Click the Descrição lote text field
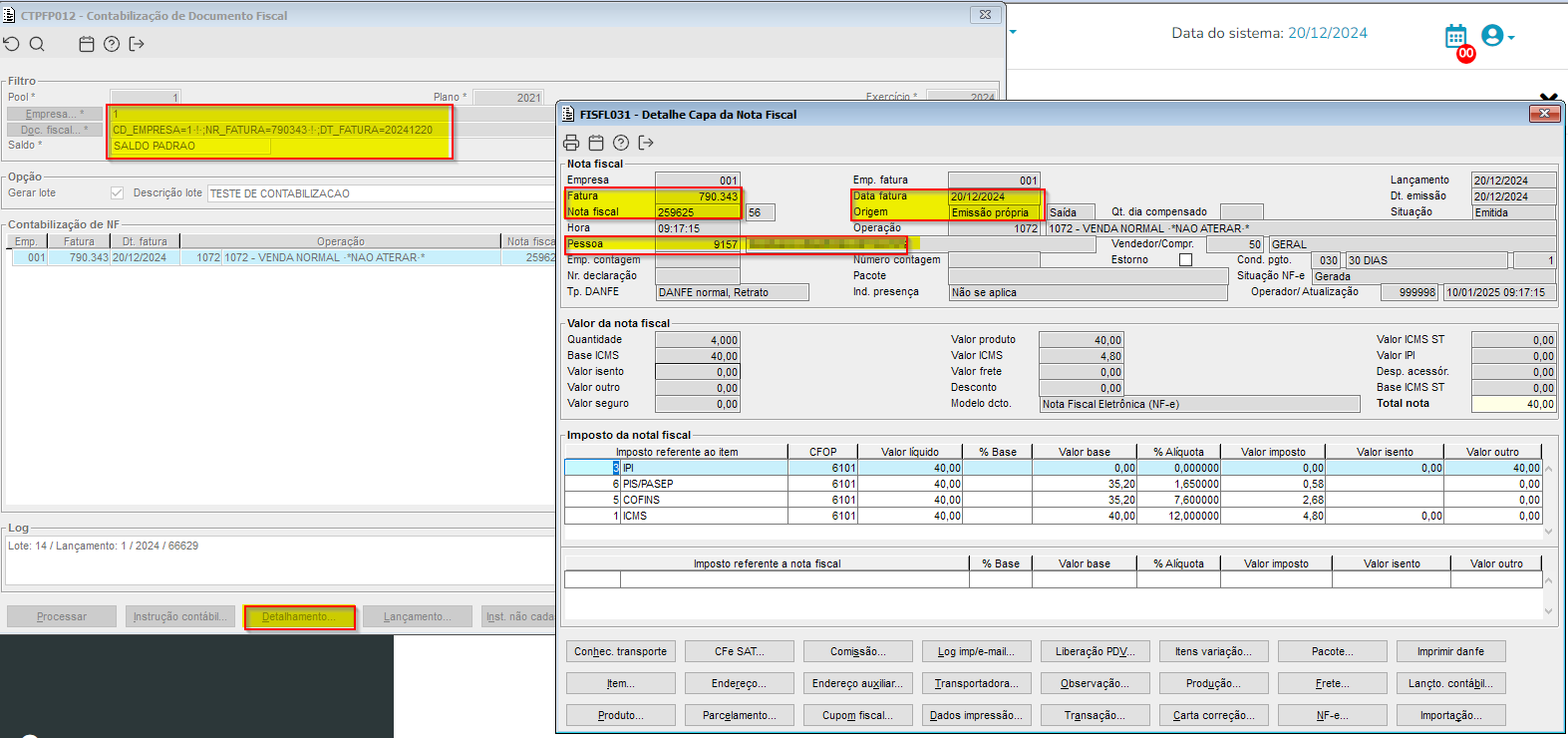Viewport: 1568px width, 738px height. pyautogui.click(x=379, y=193)
